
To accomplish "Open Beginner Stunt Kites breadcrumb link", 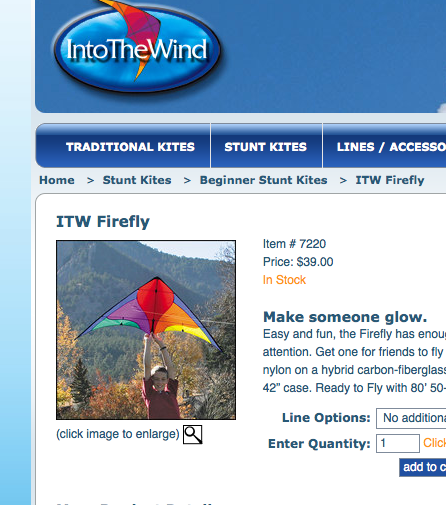I will pos(263,180).
